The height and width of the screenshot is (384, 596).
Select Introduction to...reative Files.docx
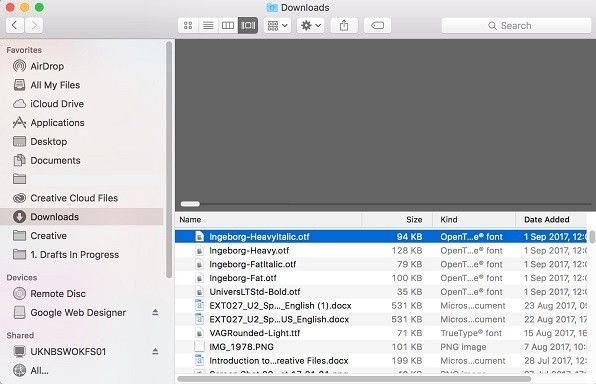[382, 360]
